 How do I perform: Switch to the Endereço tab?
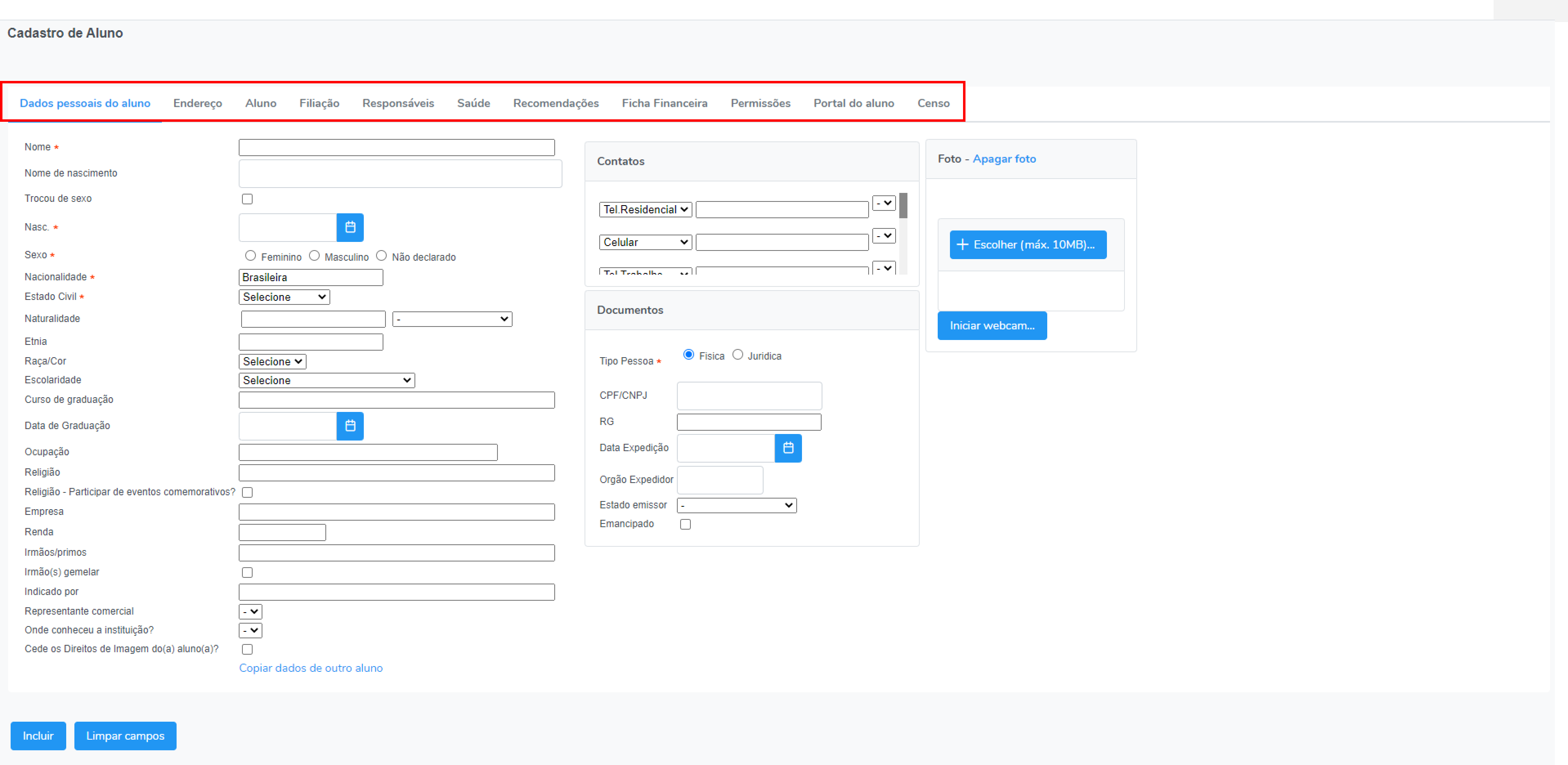(197, 103)
